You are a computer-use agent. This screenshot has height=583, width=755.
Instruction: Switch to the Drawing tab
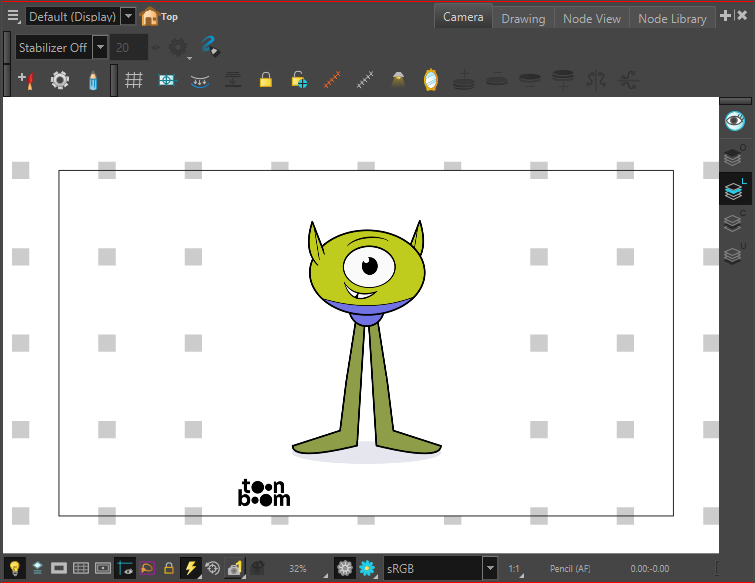pyautogui.click(x=523, y=18)
